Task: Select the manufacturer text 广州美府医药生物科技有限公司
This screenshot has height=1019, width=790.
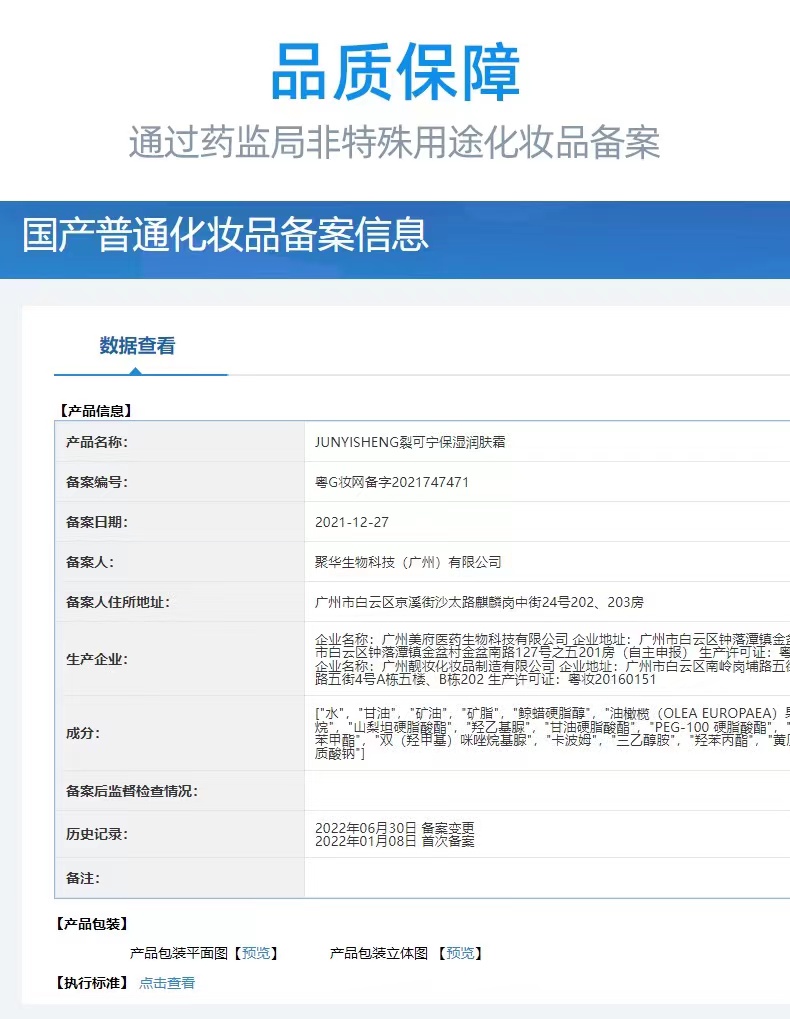Action: [474, 639]
